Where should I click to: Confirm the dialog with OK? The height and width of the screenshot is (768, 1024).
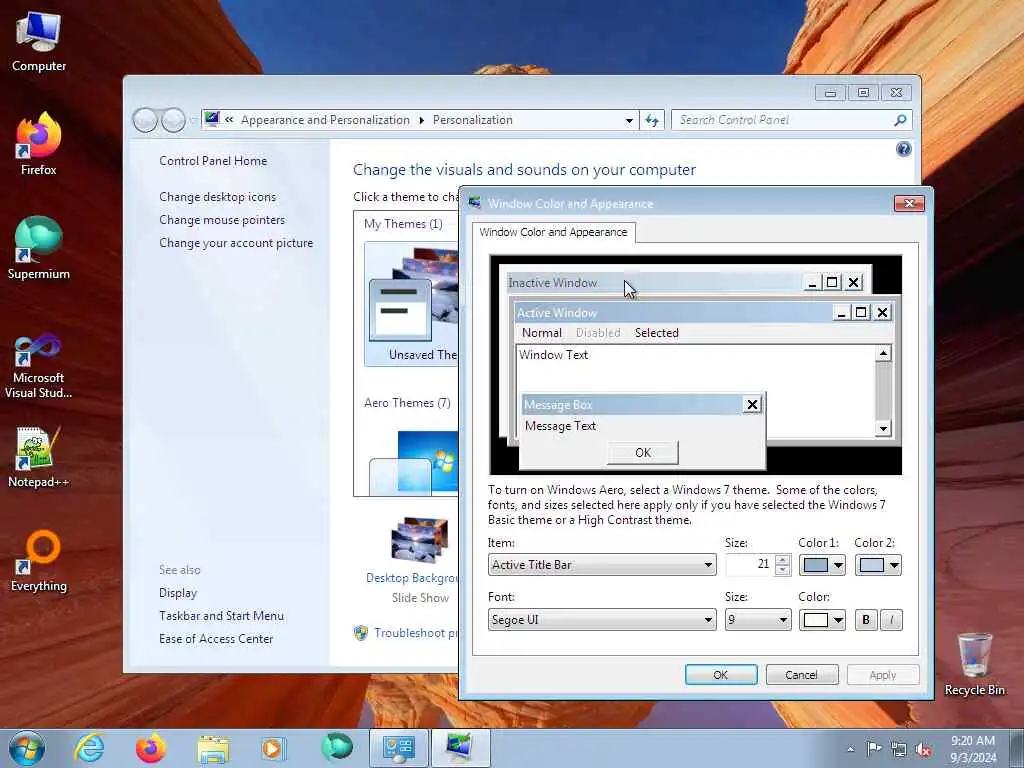pos(721,675)
